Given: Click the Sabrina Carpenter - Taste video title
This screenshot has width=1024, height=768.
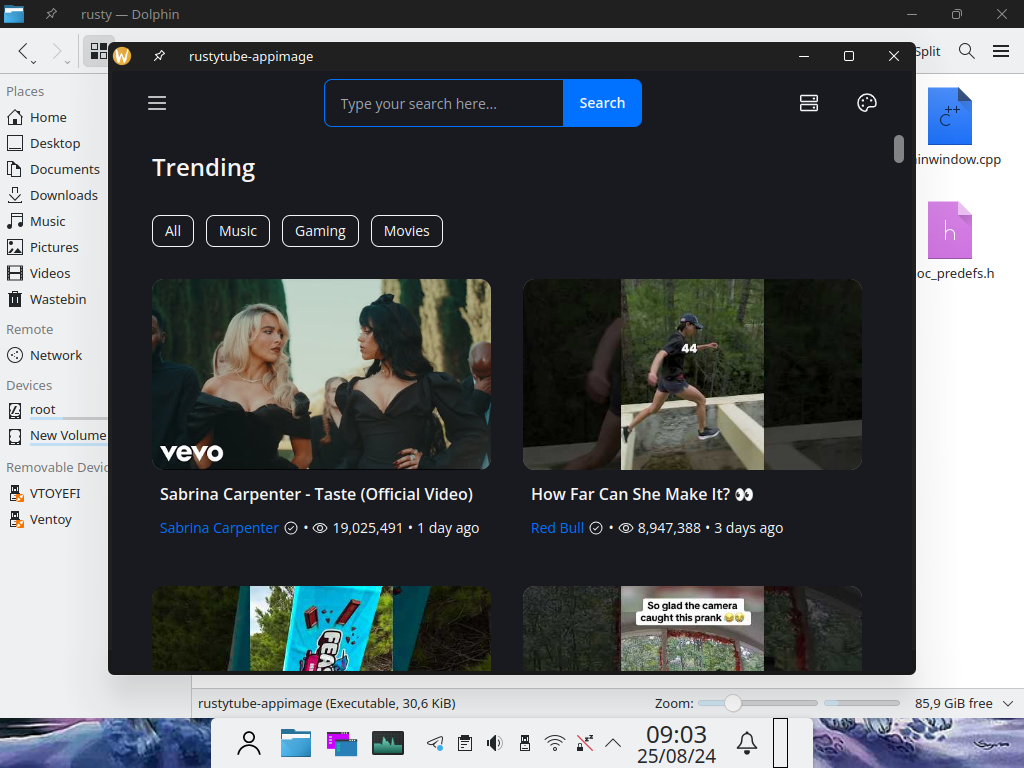Looking at the screenshot, I should [316, 494].
